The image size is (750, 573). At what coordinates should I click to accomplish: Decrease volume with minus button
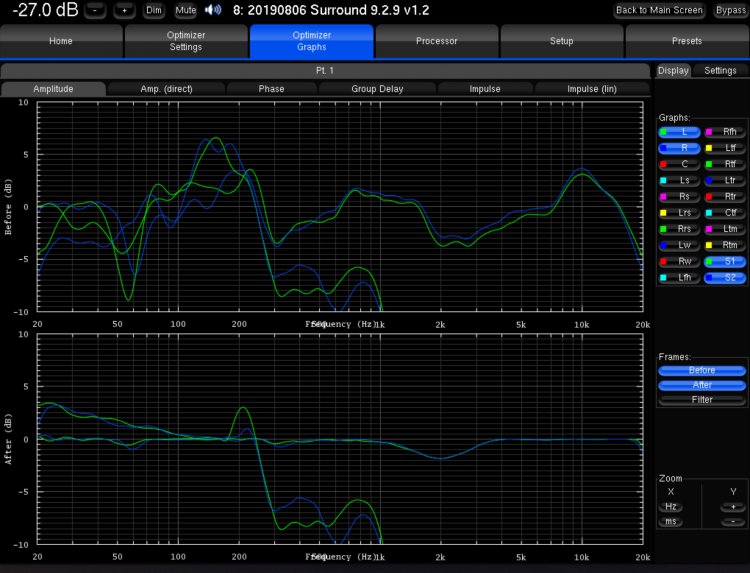click(95, 10)
